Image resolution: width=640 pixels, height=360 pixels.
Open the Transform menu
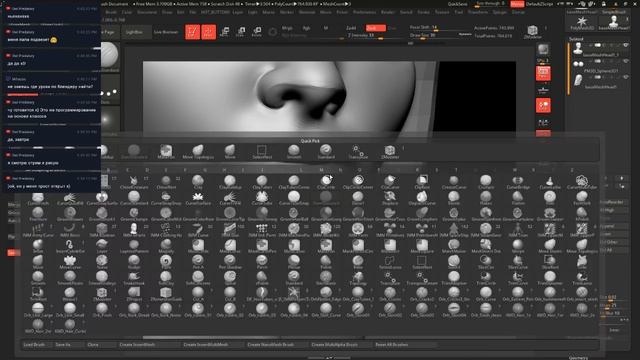[478, 12]
